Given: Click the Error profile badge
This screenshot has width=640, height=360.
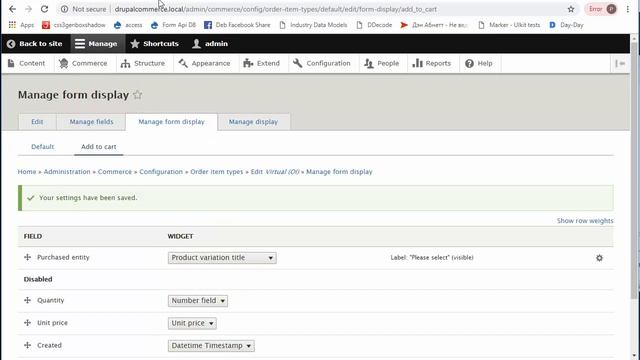Looking at the screenshot, I should coord(602,9).
